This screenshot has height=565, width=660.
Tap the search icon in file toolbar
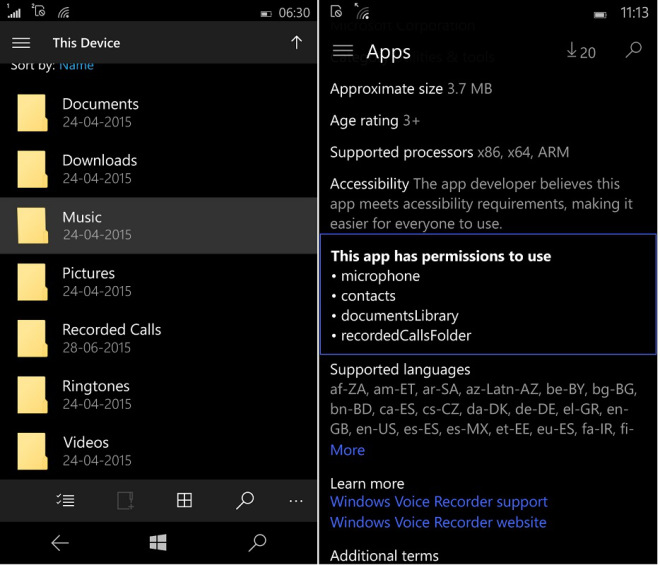[x=245, y=500]
